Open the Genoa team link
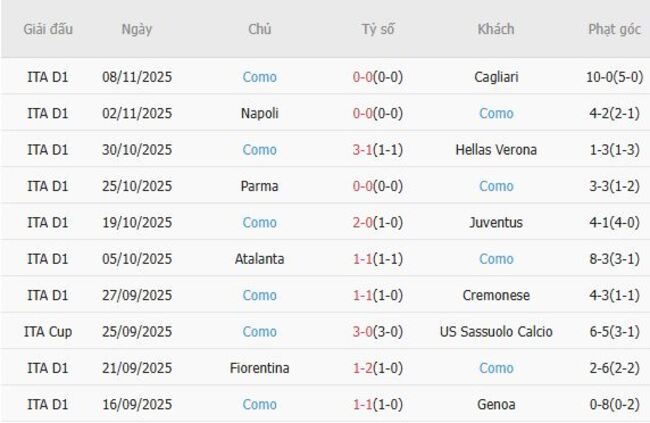This screenshot has height=423, width=650. click(496, 404)
